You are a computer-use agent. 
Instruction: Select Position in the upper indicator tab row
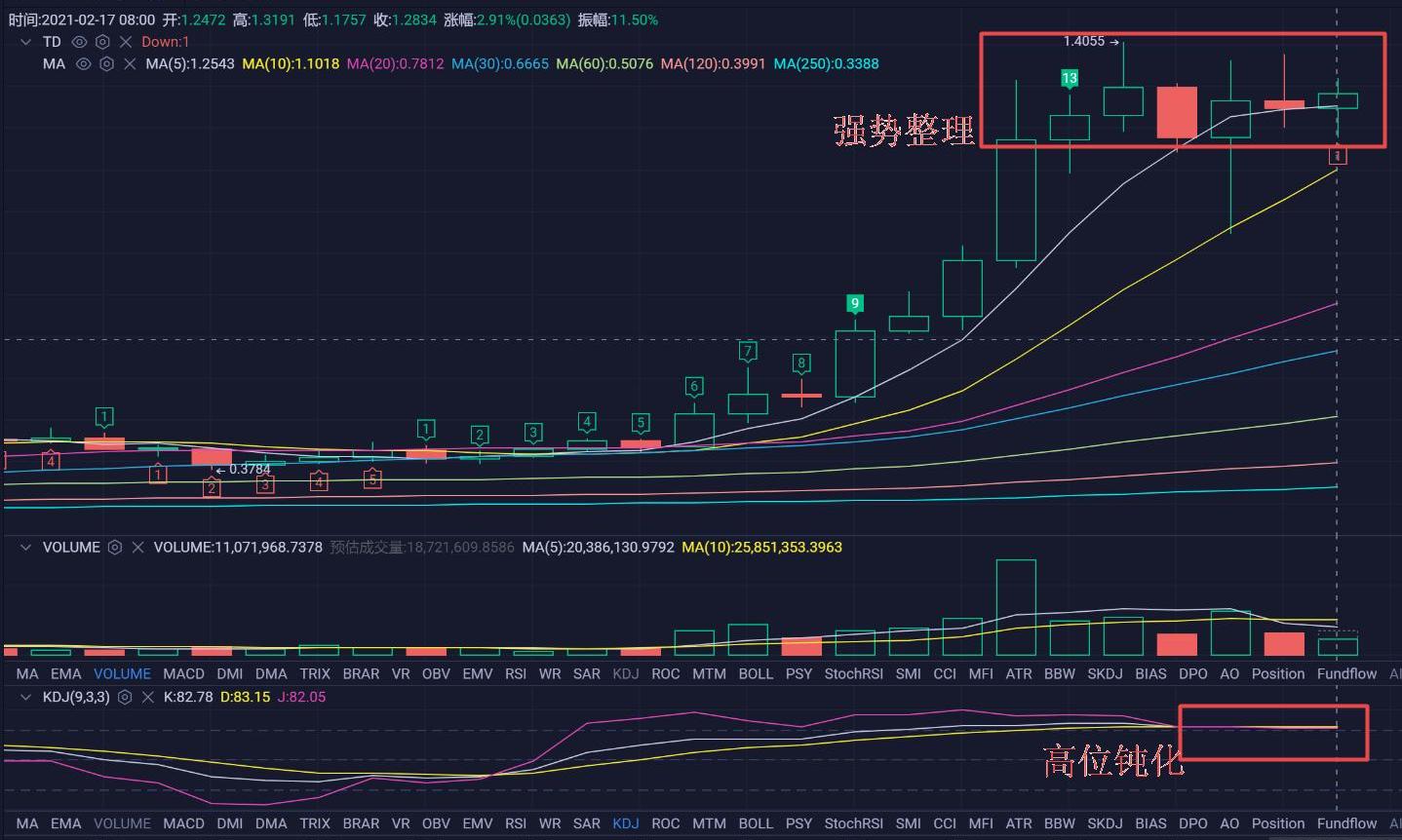click(1278, 673)
